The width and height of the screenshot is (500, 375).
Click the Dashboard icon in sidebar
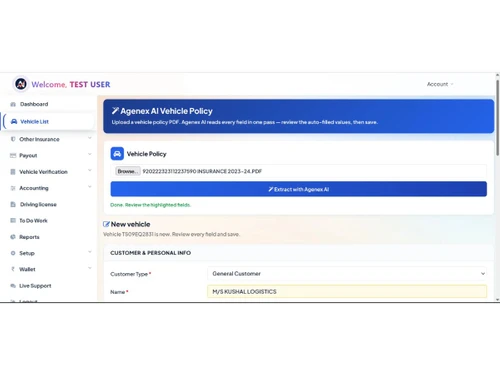[x=13, y=104]
